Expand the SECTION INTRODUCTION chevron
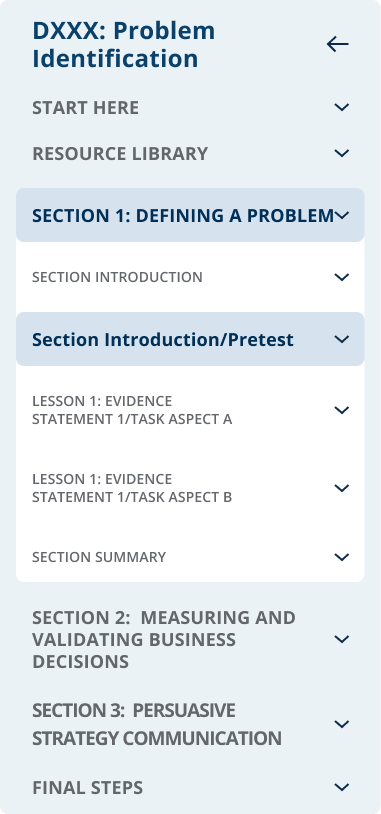The width and height of the screenshot is (381, 814). click(342, 277)
